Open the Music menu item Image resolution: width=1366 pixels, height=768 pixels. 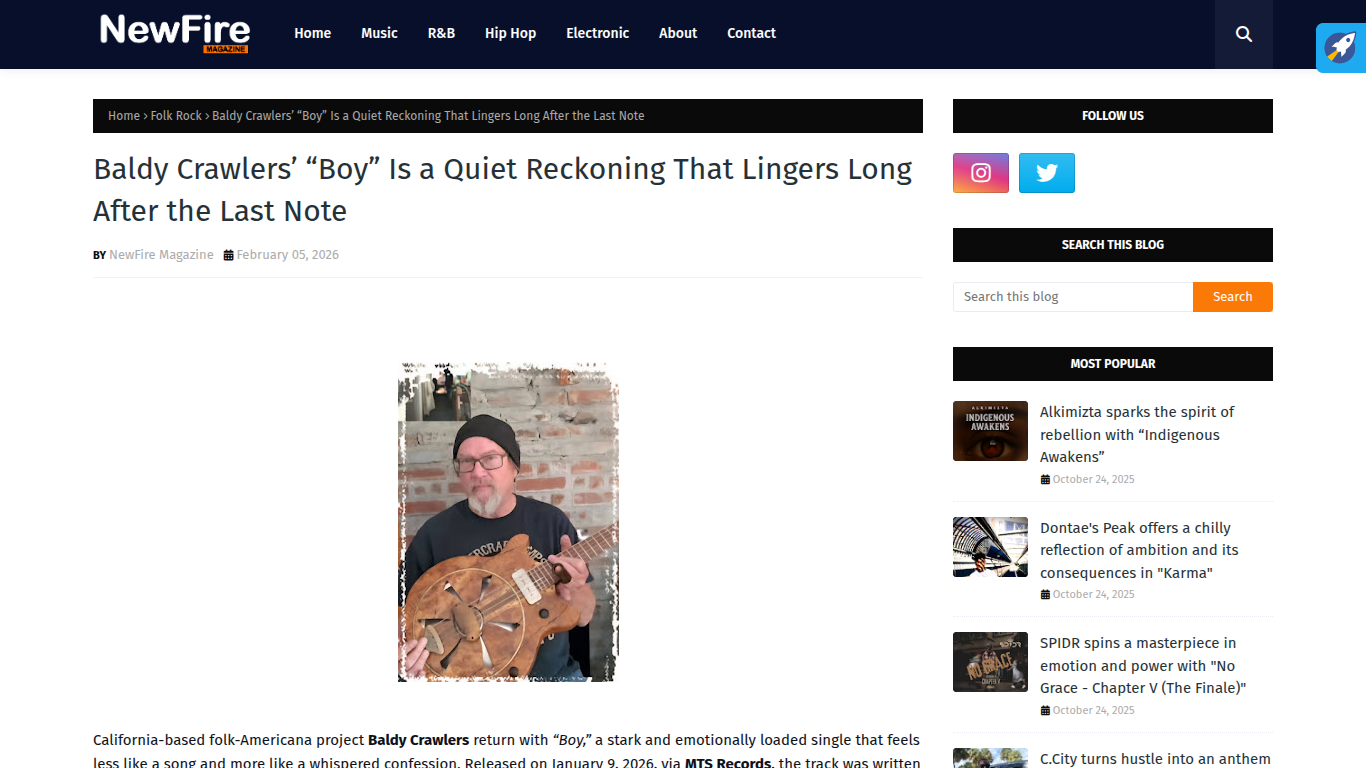tap(379, 33)
